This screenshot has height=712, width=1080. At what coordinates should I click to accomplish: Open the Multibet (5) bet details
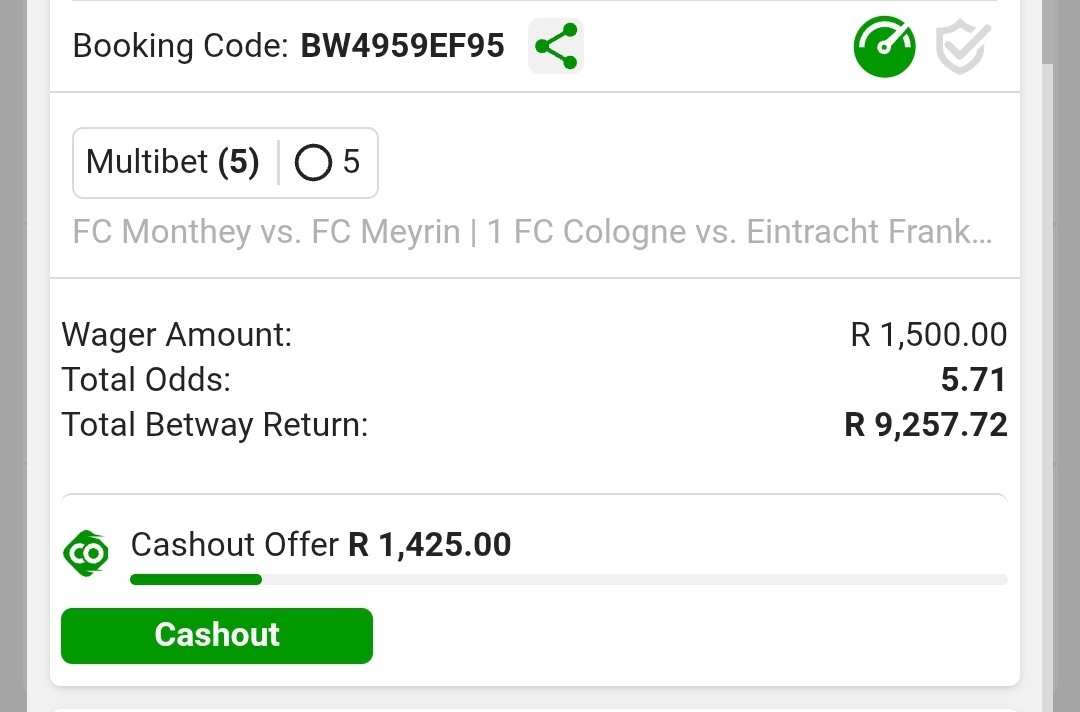click(x=172, y=162)
